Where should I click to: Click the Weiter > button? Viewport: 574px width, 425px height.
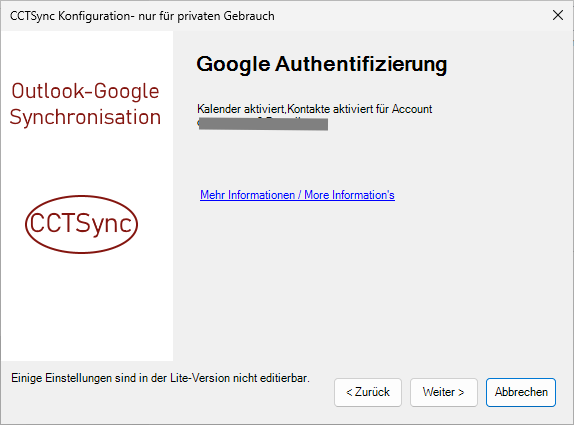[444, 392]
